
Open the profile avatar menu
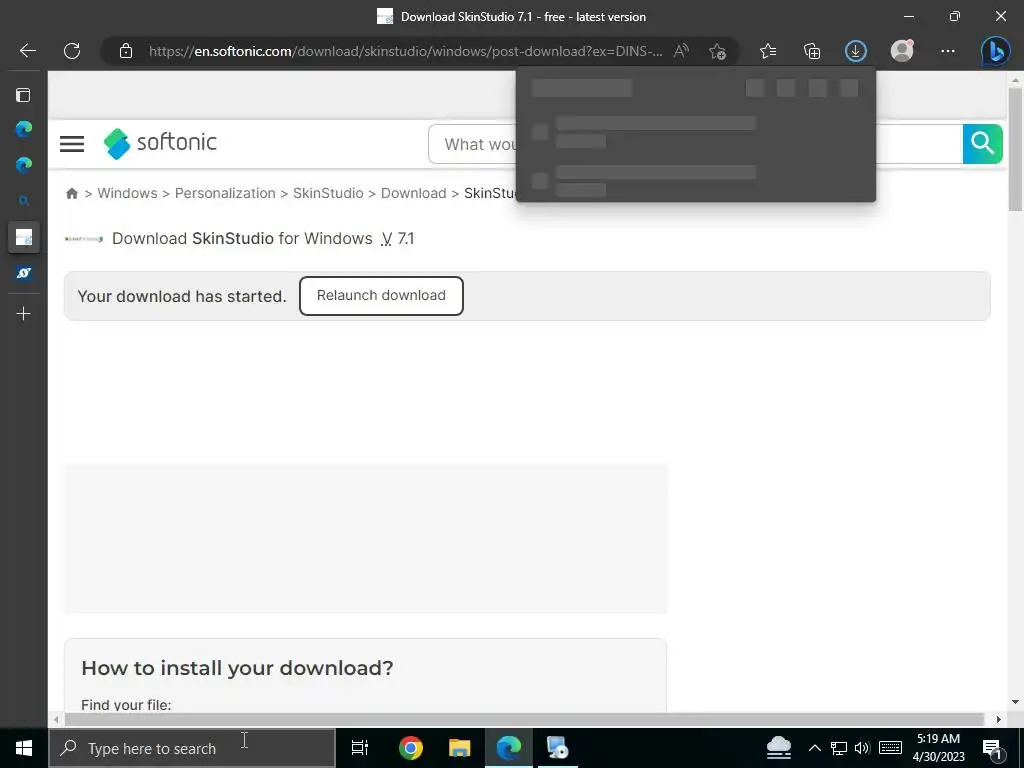tap(902, 51)
